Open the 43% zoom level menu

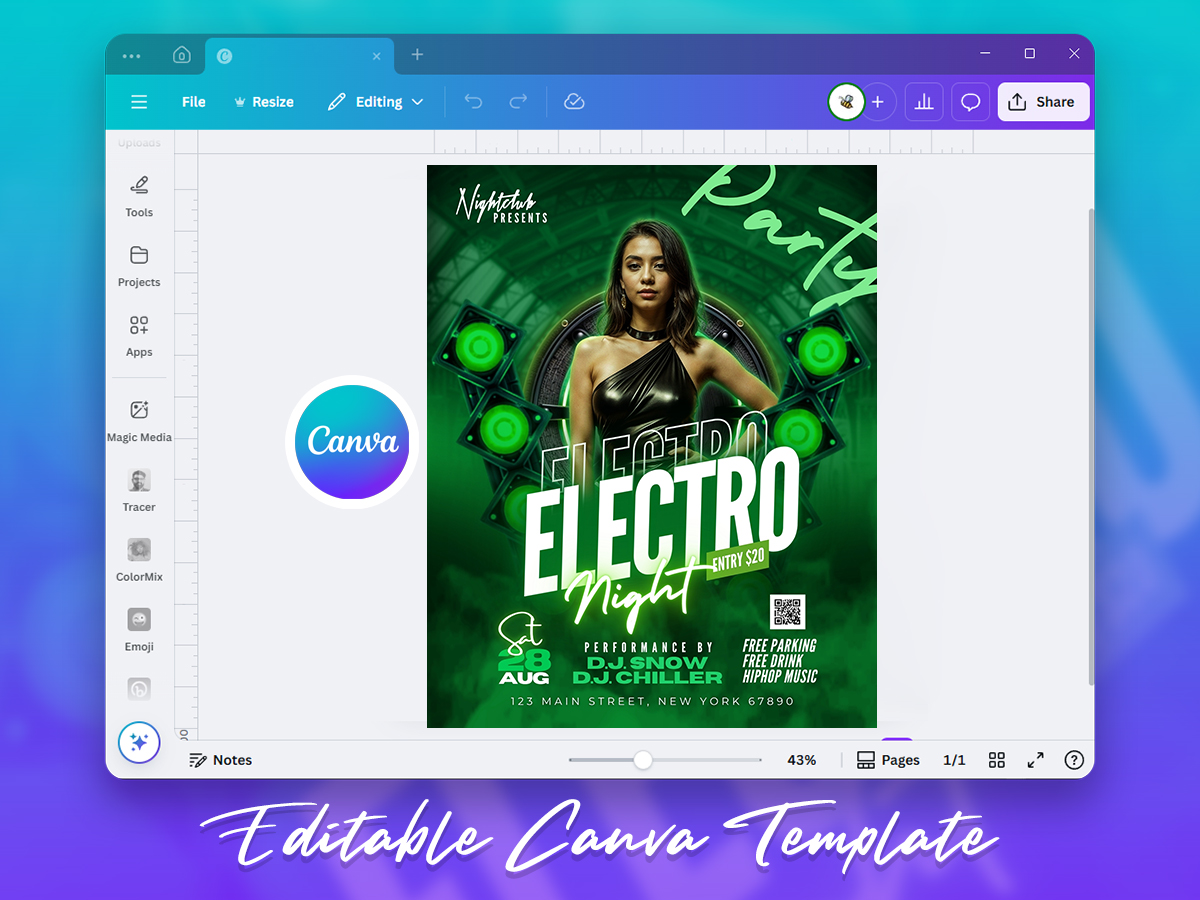801,760
